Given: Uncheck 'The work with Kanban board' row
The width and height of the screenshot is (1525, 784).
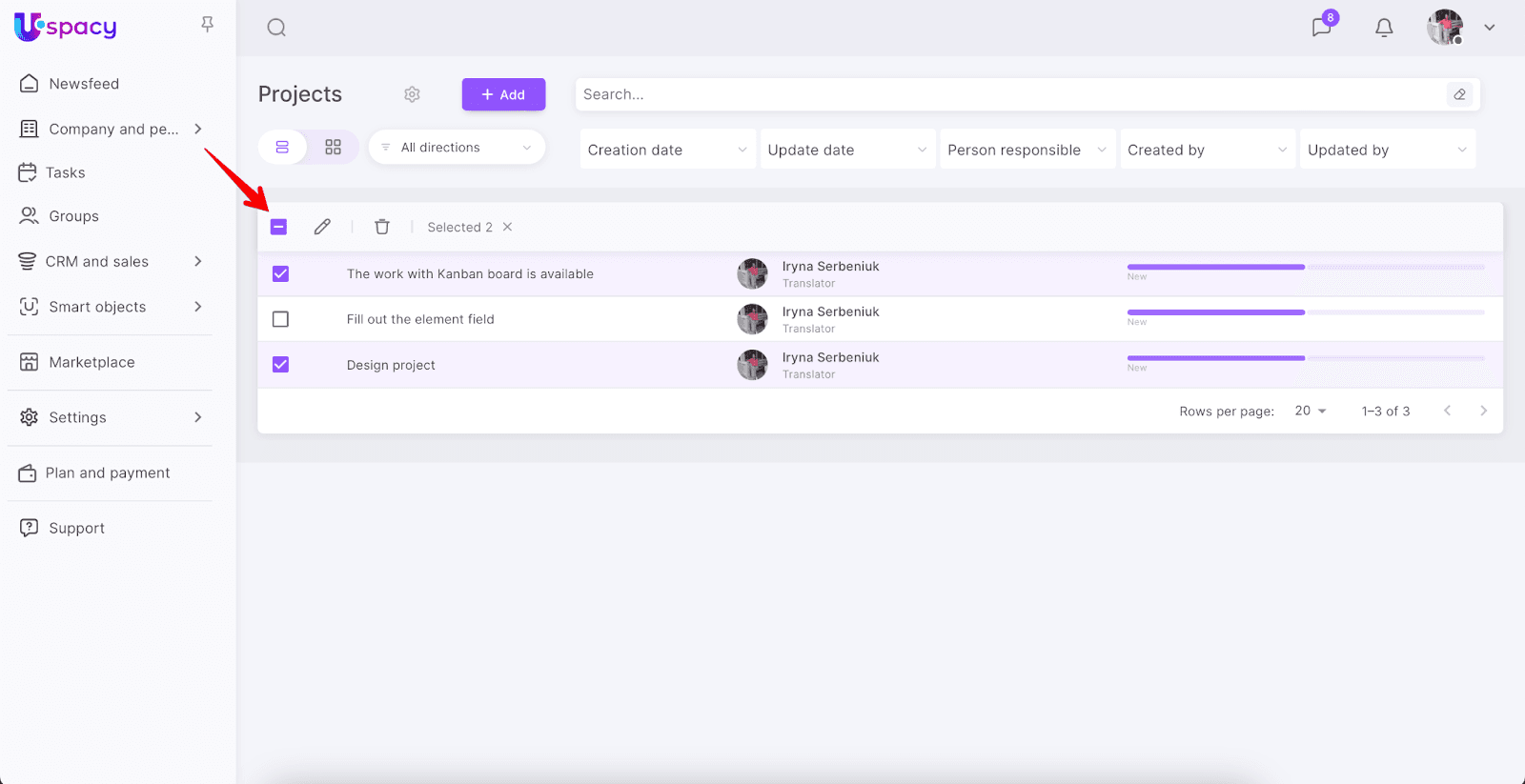Looking at the screenshot, I should (x=280, y=274).
